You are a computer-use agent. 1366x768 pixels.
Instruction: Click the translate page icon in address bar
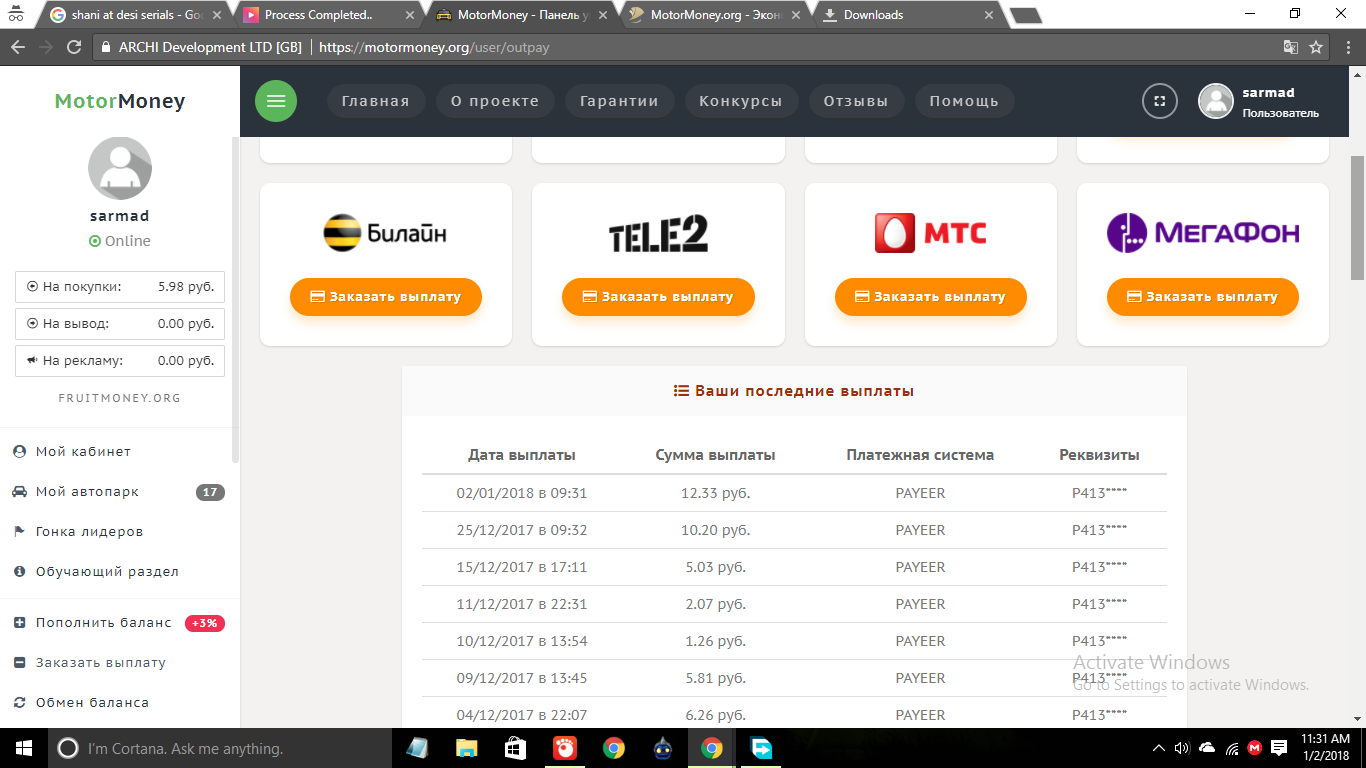click(1291, 47)
